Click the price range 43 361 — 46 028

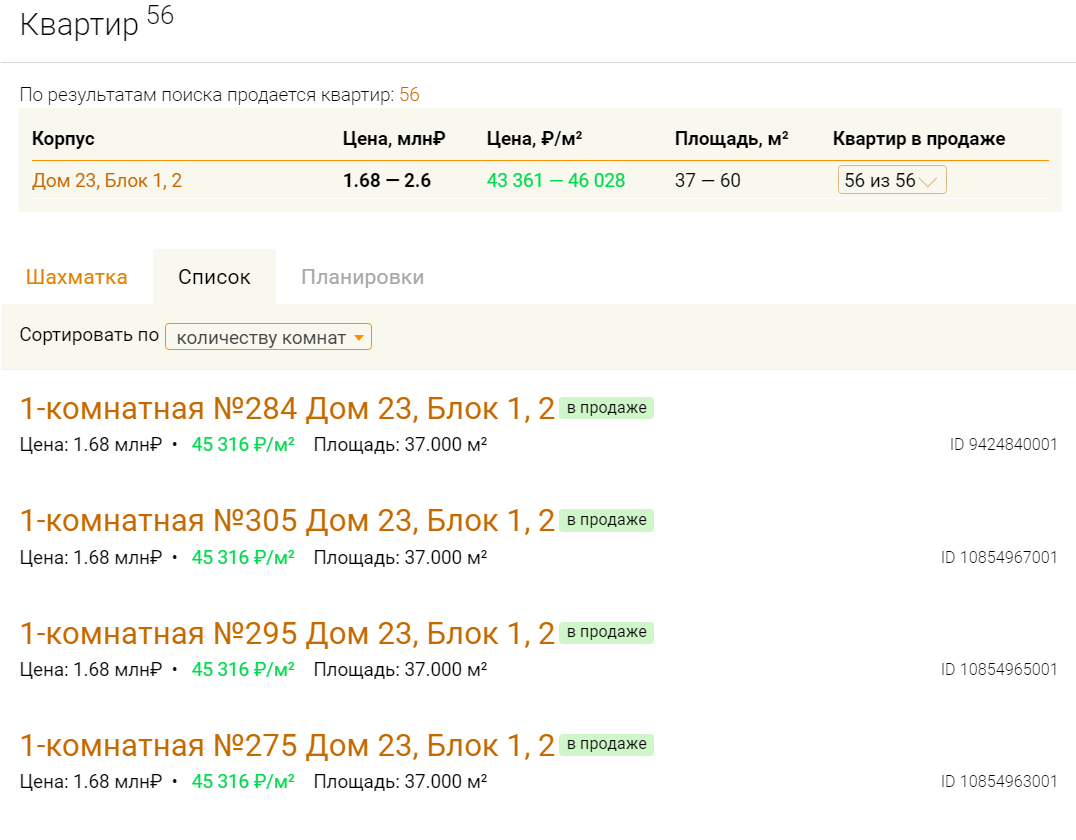[555, 180]
